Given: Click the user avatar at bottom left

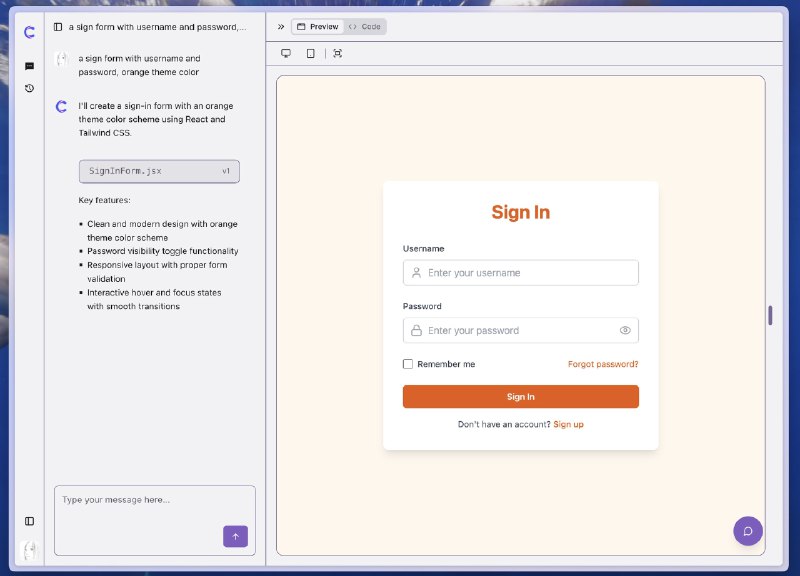Looking at the screenshot, I should [30, 550].
